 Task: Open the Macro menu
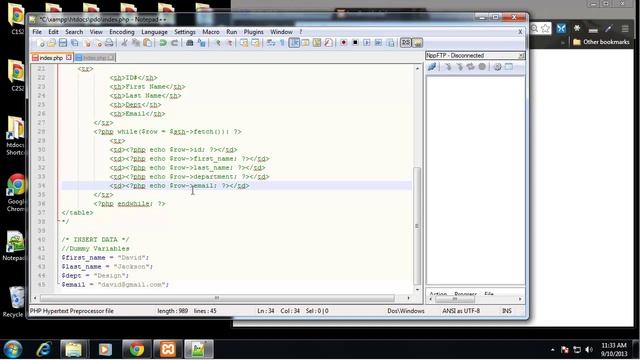pyautogui.click(x=211, y=32)
